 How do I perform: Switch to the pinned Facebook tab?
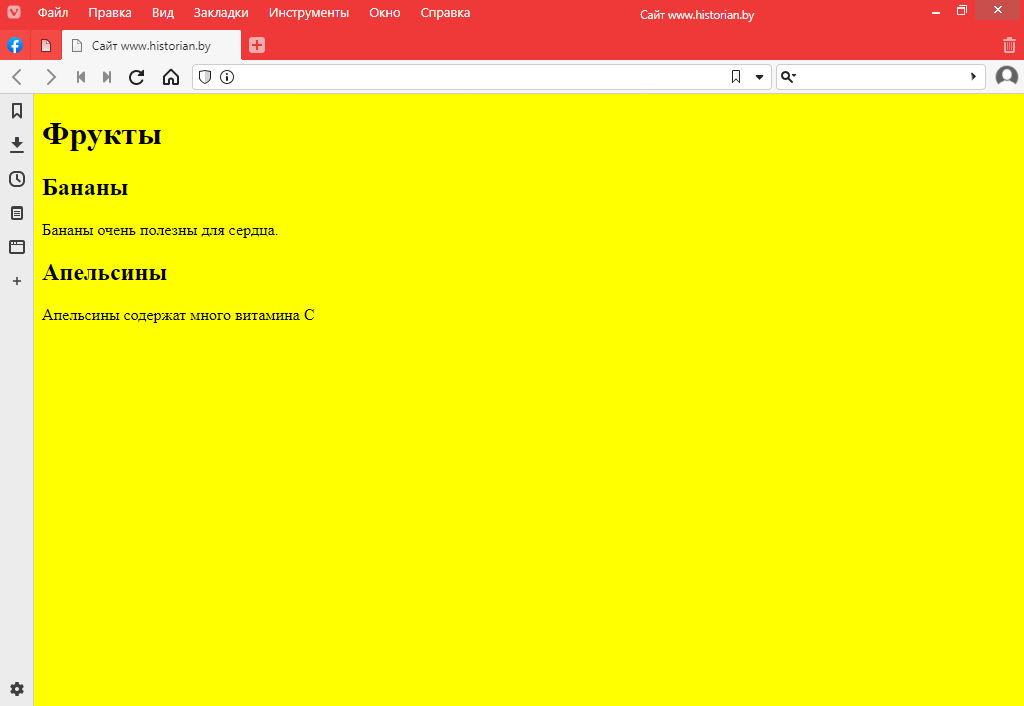click(15, 45)
